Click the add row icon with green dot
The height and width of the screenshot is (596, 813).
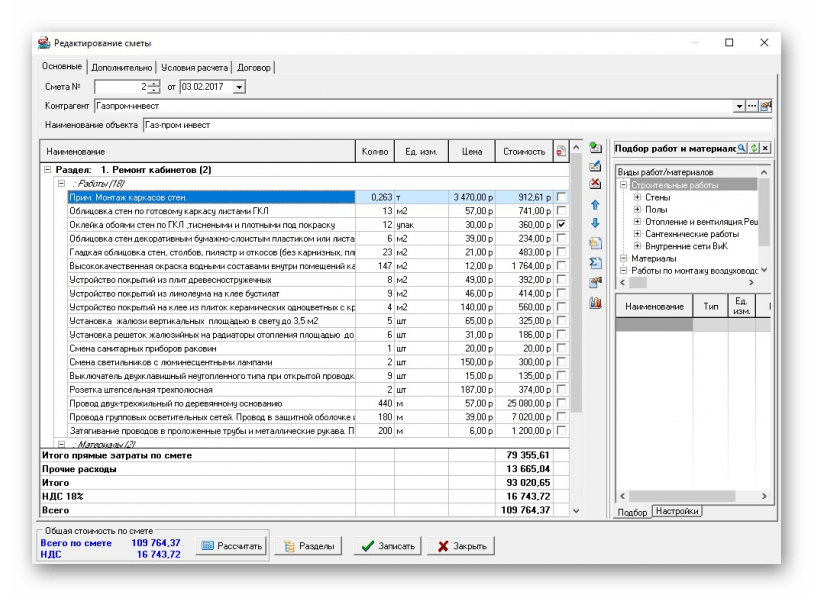pyautogui.click(x=595, y=148)
